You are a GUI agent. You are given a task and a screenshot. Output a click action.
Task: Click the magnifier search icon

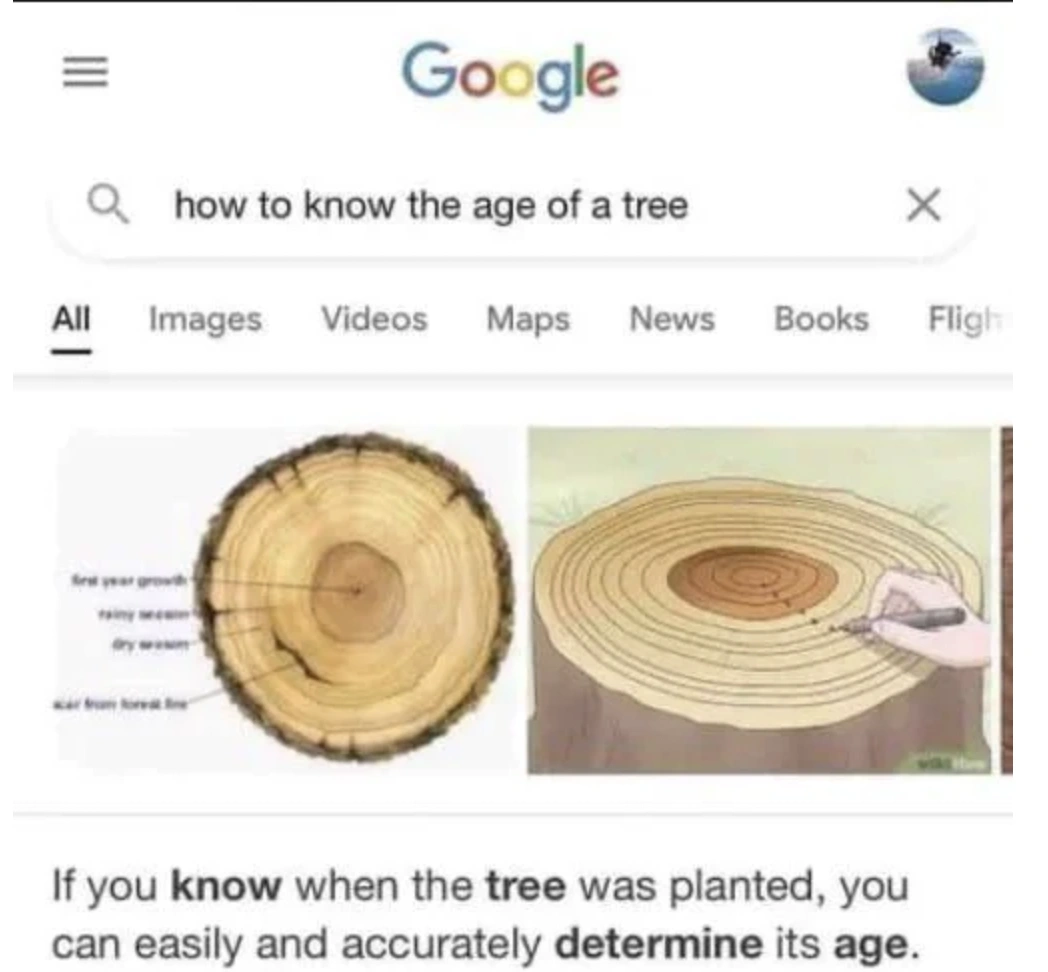tap(108, 204)
